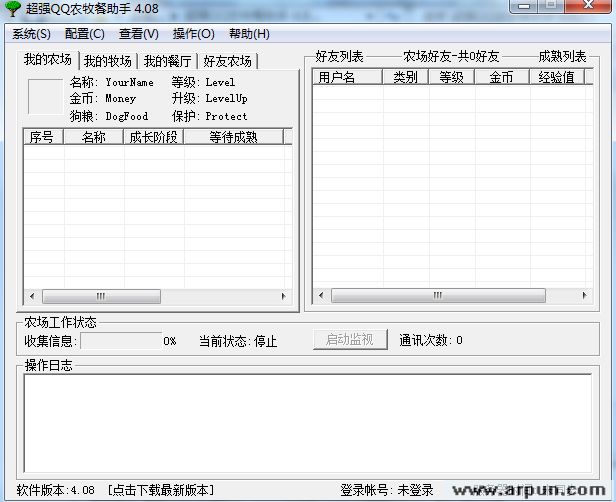Image resolution: width=616 pixels, height=502 pixels.
Task: Click the empty user avatar box
Action: (45, 97)
